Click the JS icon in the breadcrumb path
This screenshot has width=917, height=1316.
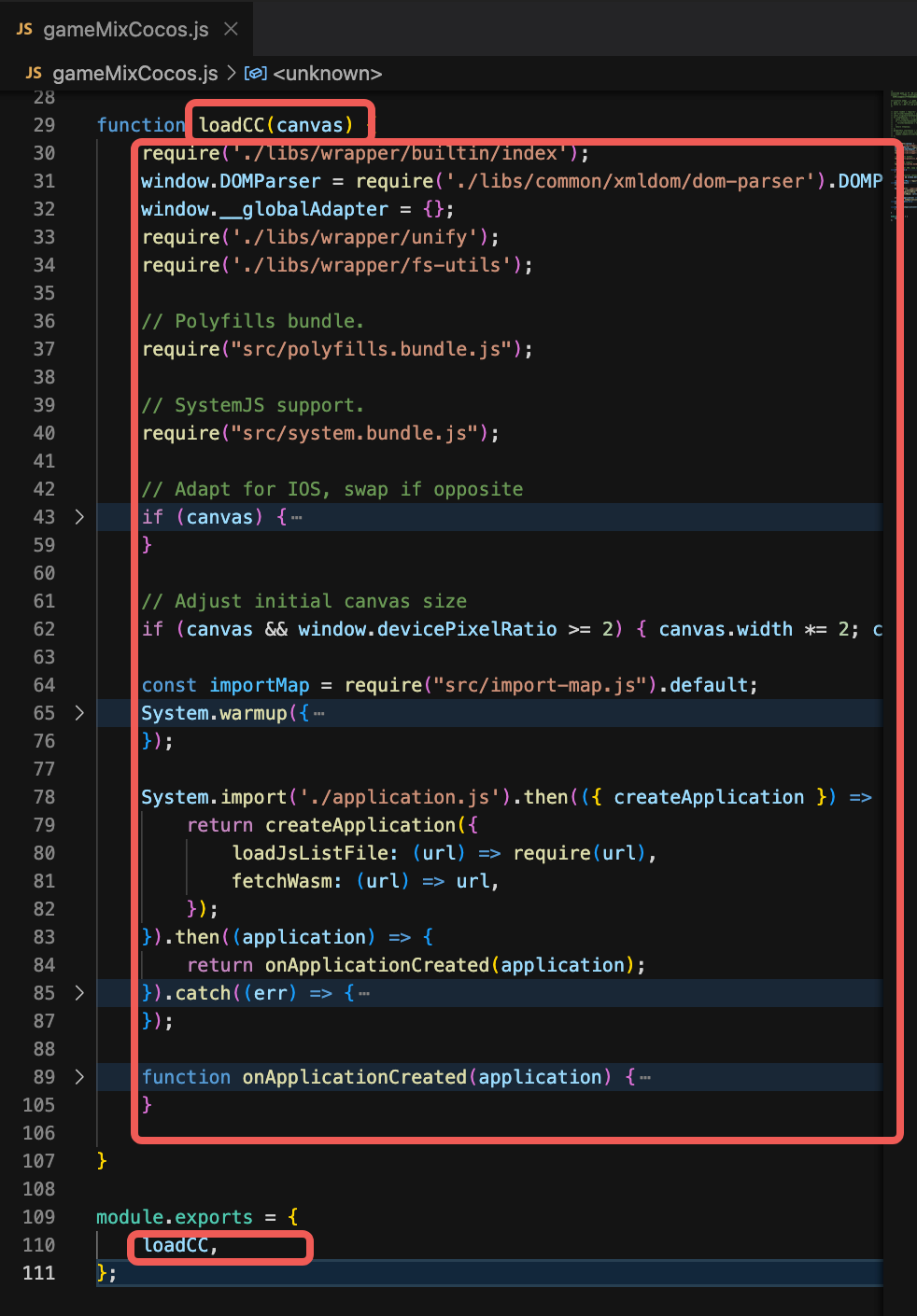34,73
